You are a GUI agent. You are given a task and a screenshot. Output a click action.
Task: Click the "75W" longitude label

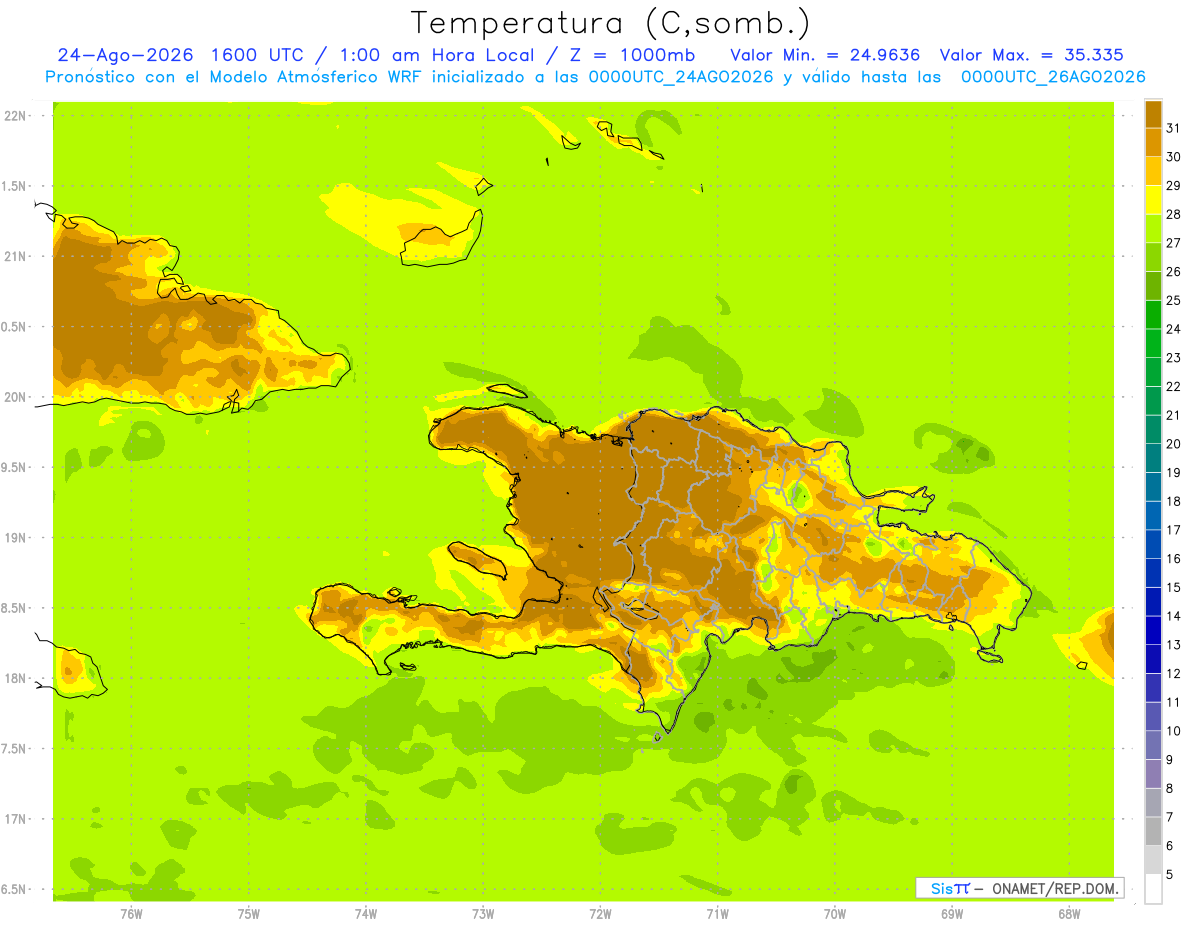249,914
